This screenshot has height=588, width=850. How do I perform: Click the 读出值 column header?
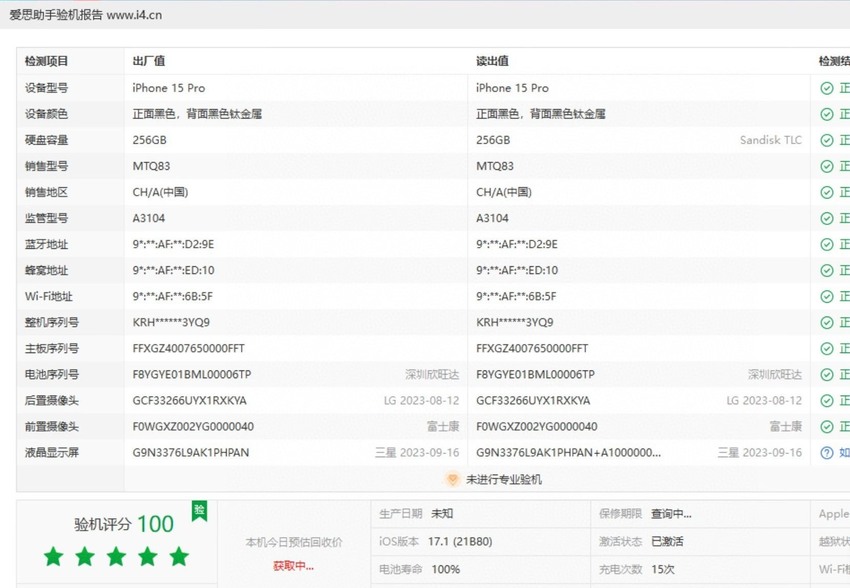click(x=492, y=61)
